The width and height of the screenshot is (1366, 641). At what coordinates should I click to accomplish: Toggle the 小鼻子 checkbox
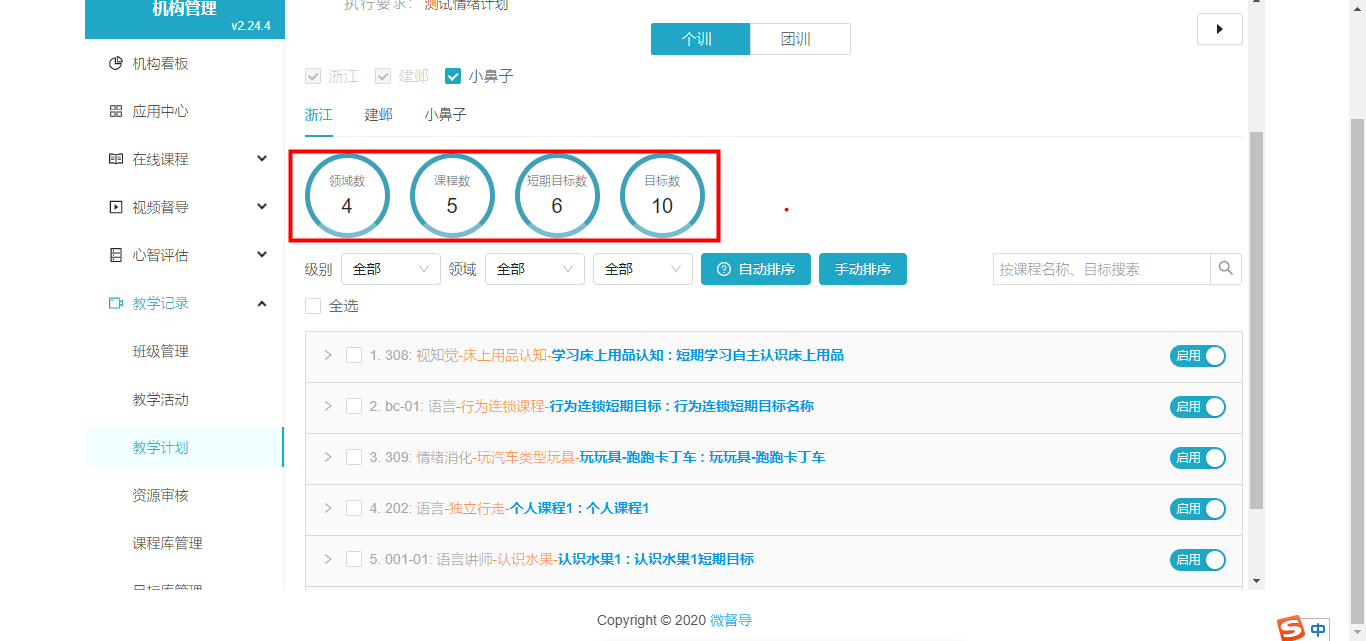pos(452,76)
